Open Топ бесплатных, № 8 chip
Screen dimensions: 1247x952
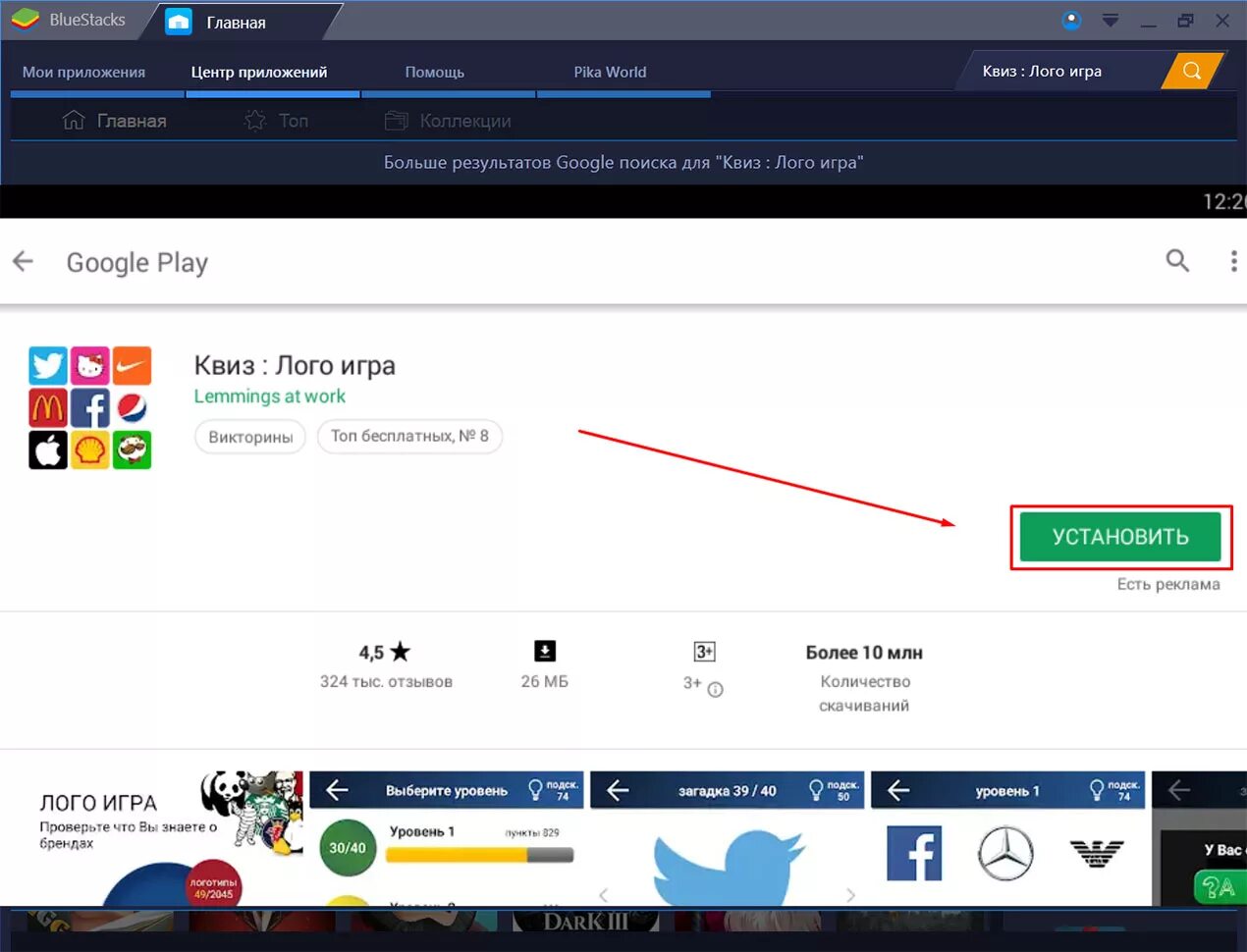tap(409, 436)
